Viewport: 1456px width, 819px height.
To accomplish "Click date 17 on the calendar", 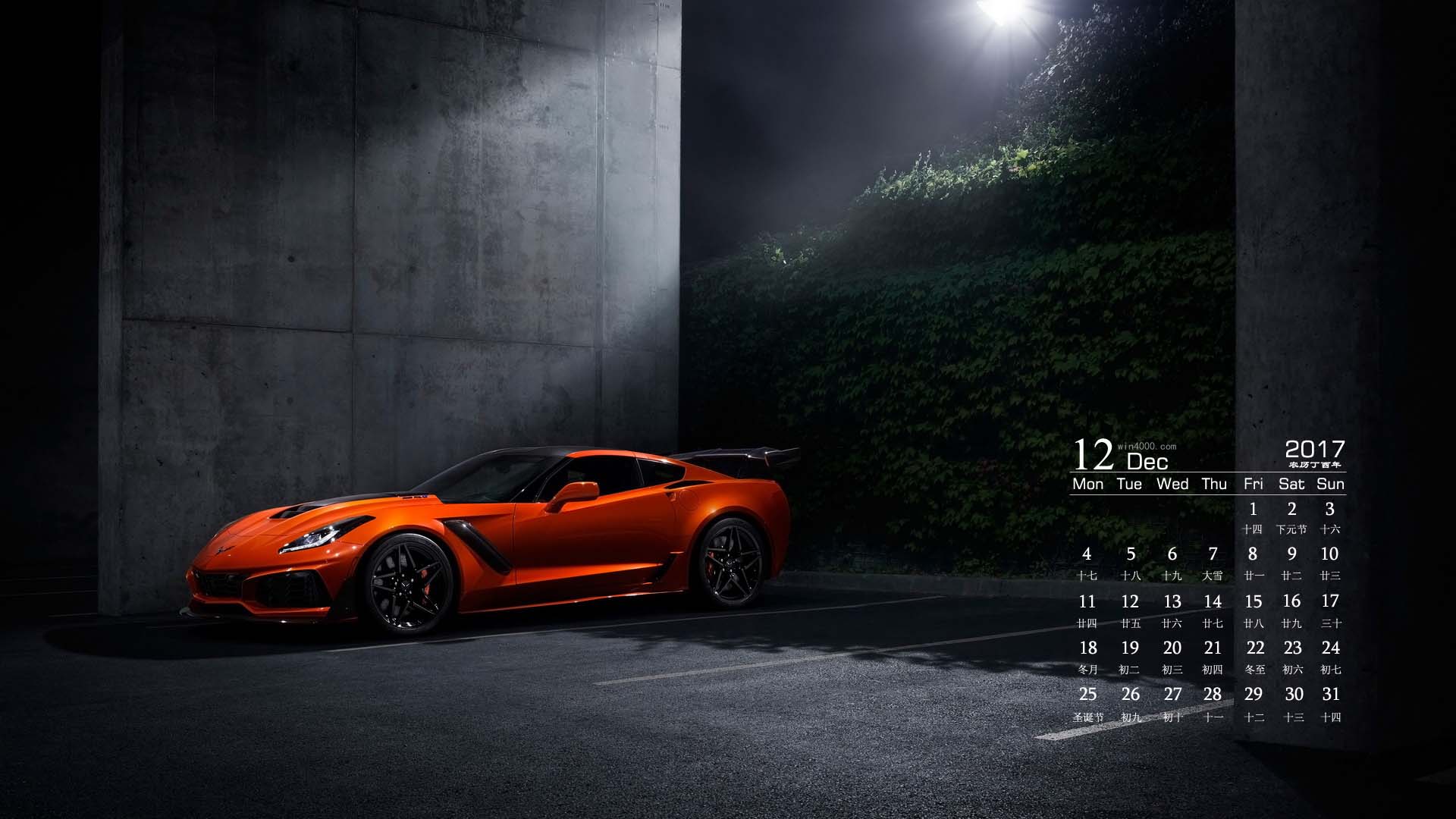I will click(1329, 601).
